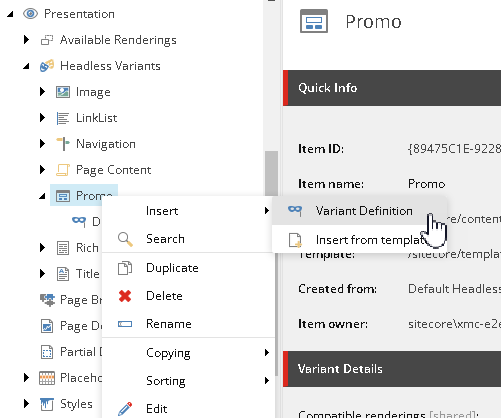Click the content tree vertical scrollbar
The height and width of the screenshot is (418, 501).
[271, 173]
